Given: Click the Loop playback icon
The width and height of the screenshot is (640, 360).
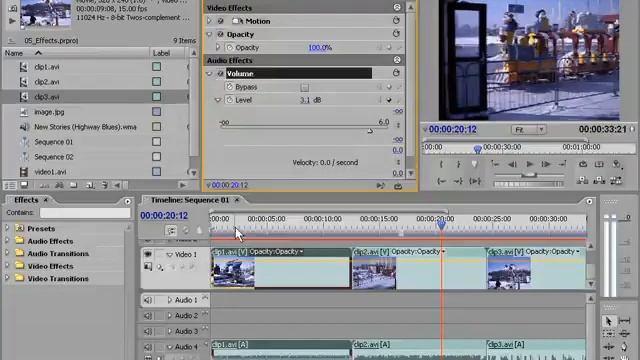Looking at the screenshot, I should (x=583, y=164).
